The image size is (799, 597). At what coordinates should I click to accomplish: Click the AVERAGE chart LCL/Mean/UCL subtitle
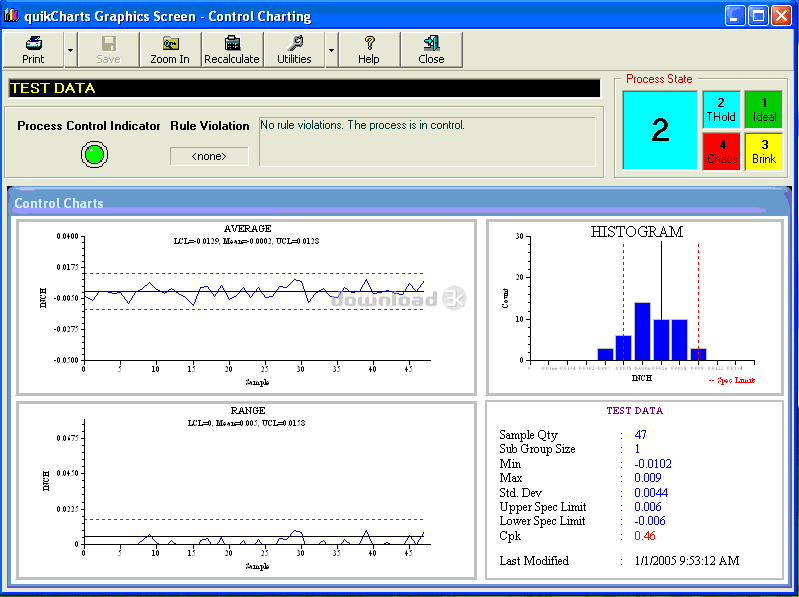[247, 241]
